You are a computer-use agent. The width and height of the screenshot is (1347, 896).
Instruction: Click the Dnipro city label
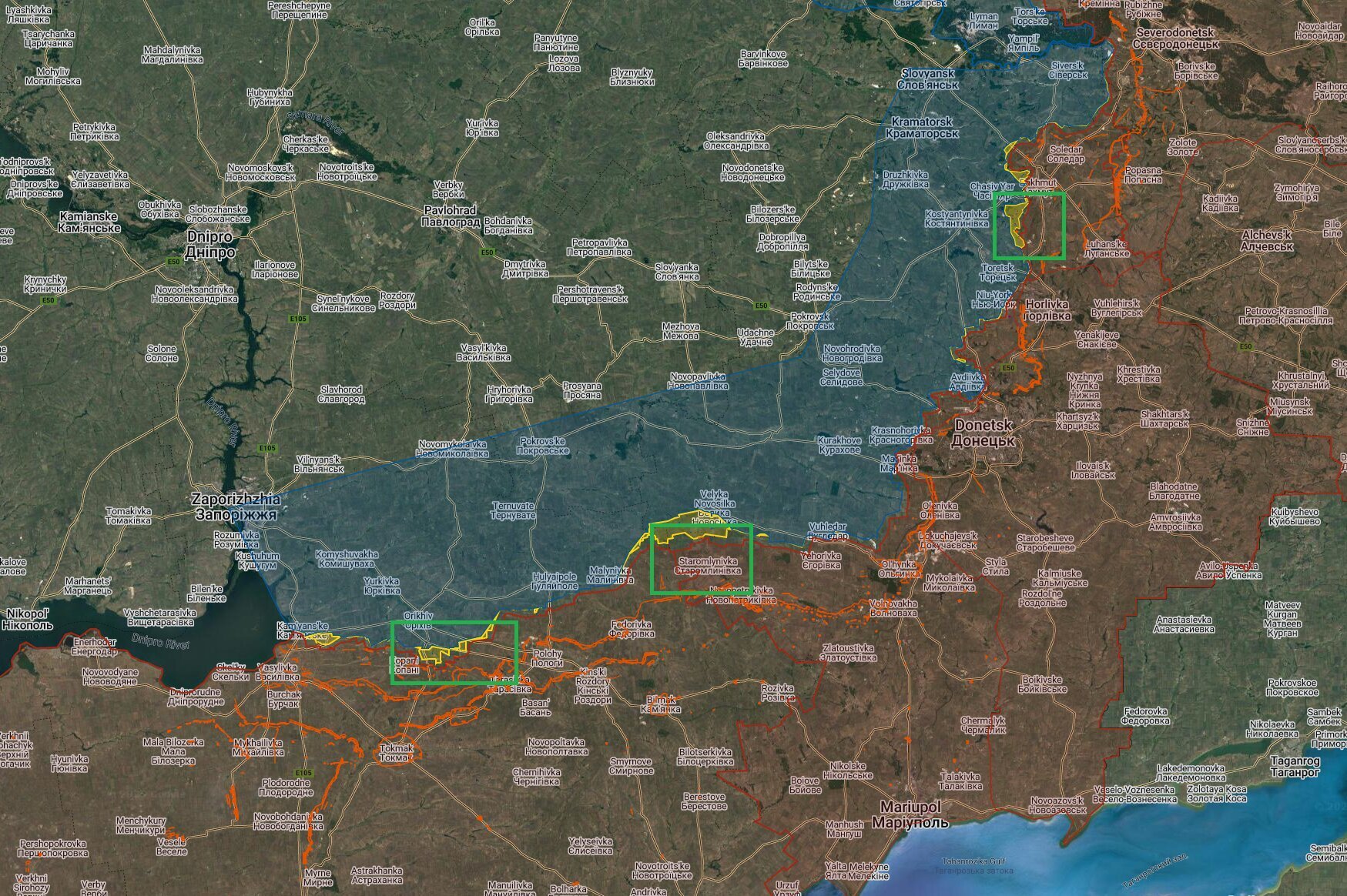[211, 246]
